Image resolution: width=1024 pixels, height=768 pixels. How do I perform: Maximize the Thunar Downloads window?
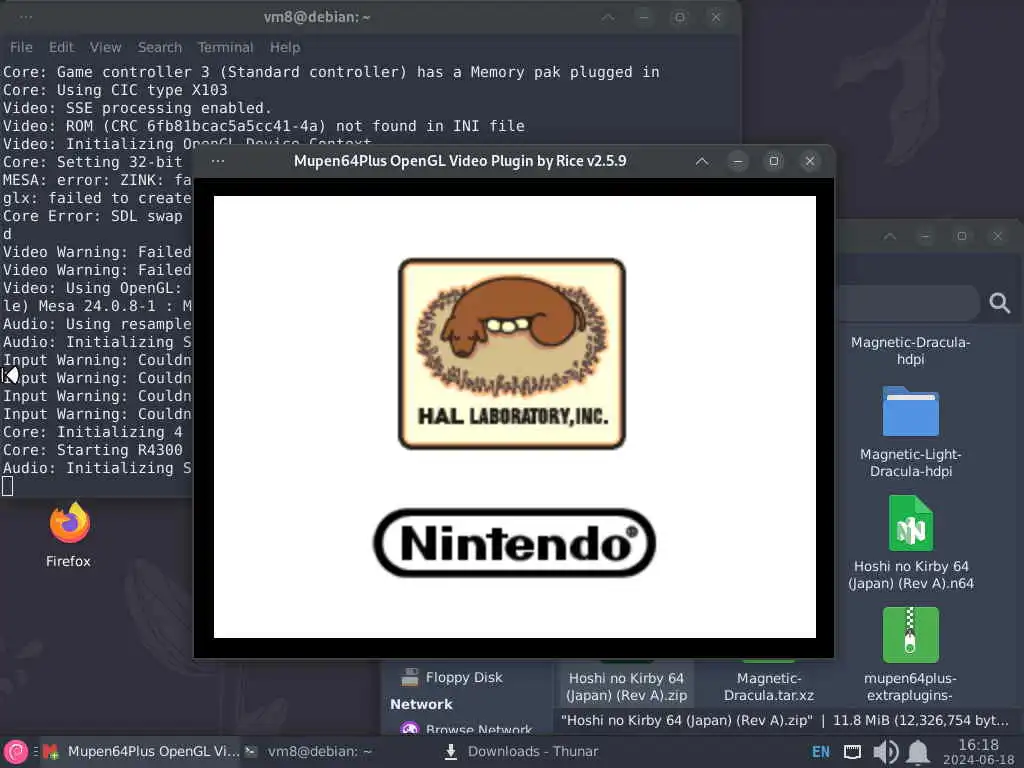(x=961, y=236)
